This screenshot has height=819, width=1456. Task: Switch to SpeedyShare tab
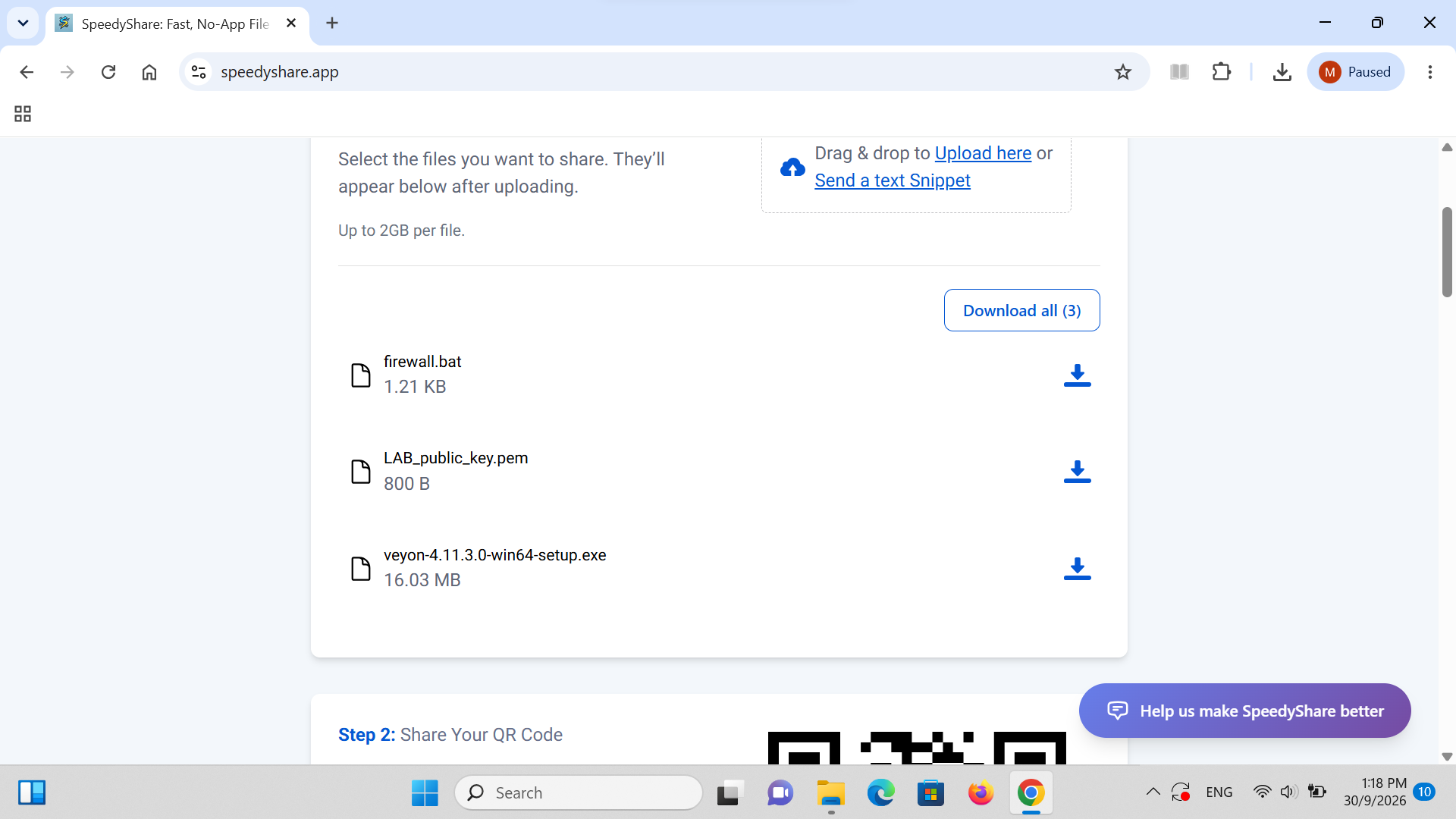177,24
